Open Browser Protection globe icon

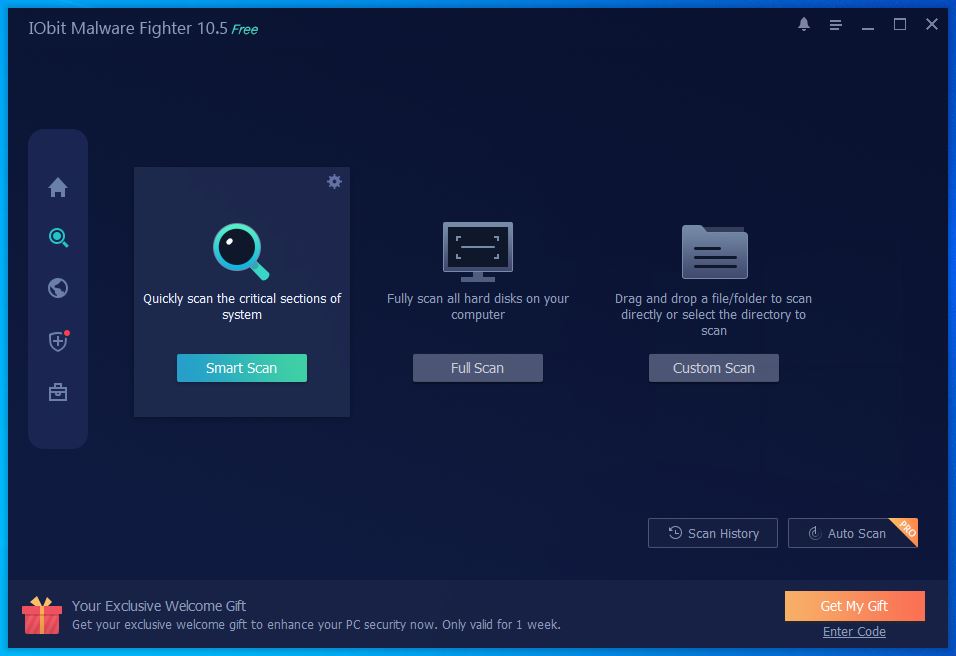[58, 288]
